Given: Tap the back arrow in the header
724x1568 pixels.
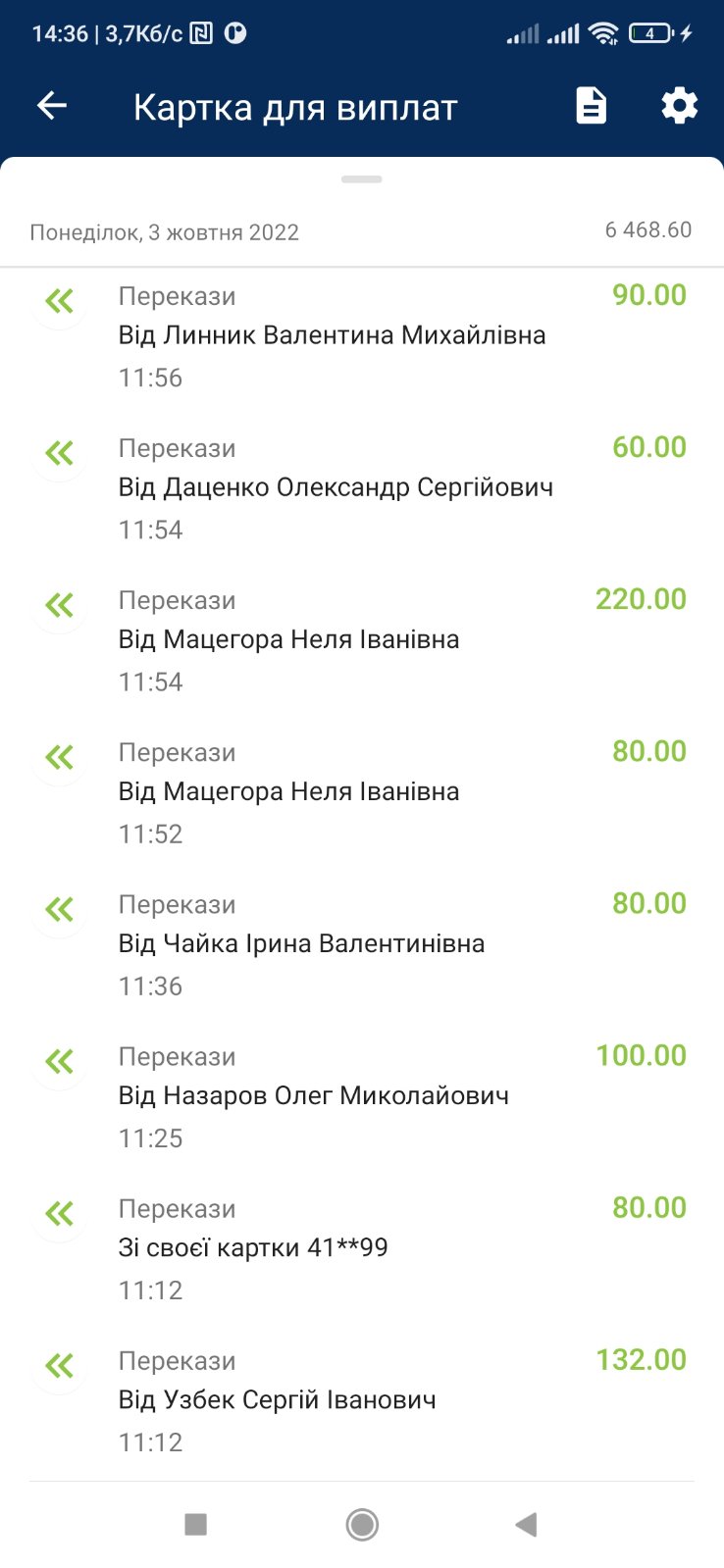Looking at the screenshot, I should [x=52, y=106].
